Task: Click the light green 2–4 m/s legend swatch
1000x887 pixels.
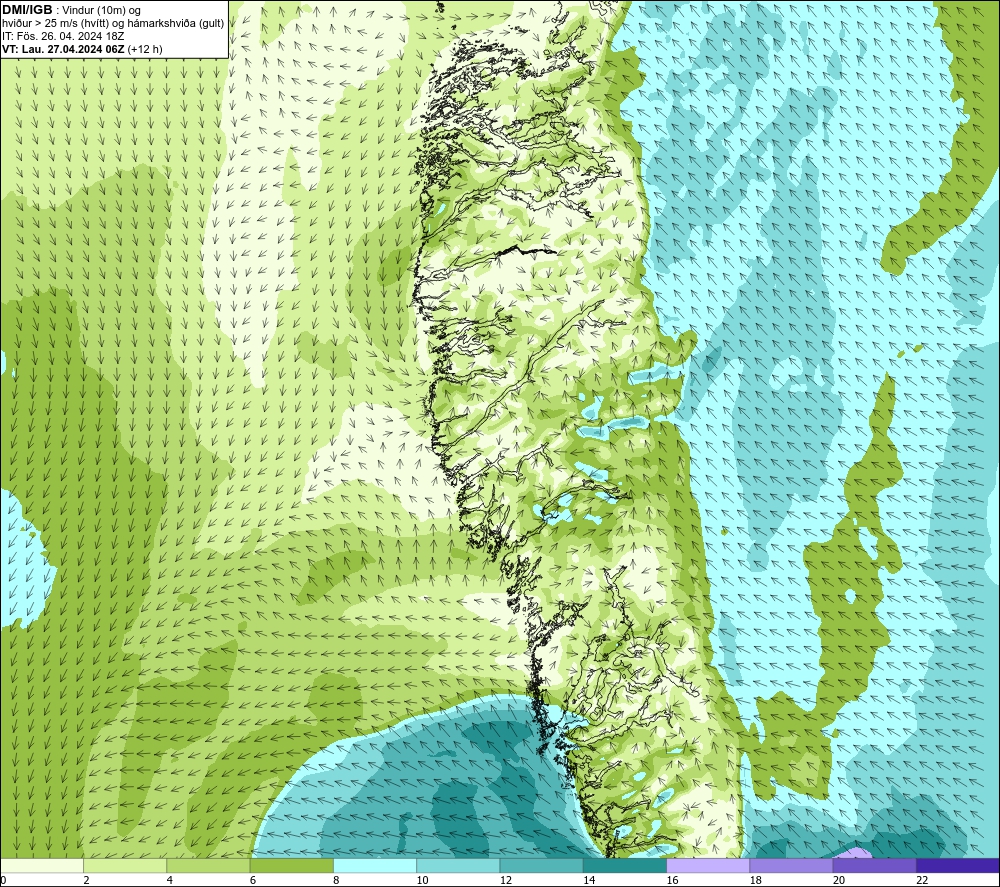Action: (125, 865)
